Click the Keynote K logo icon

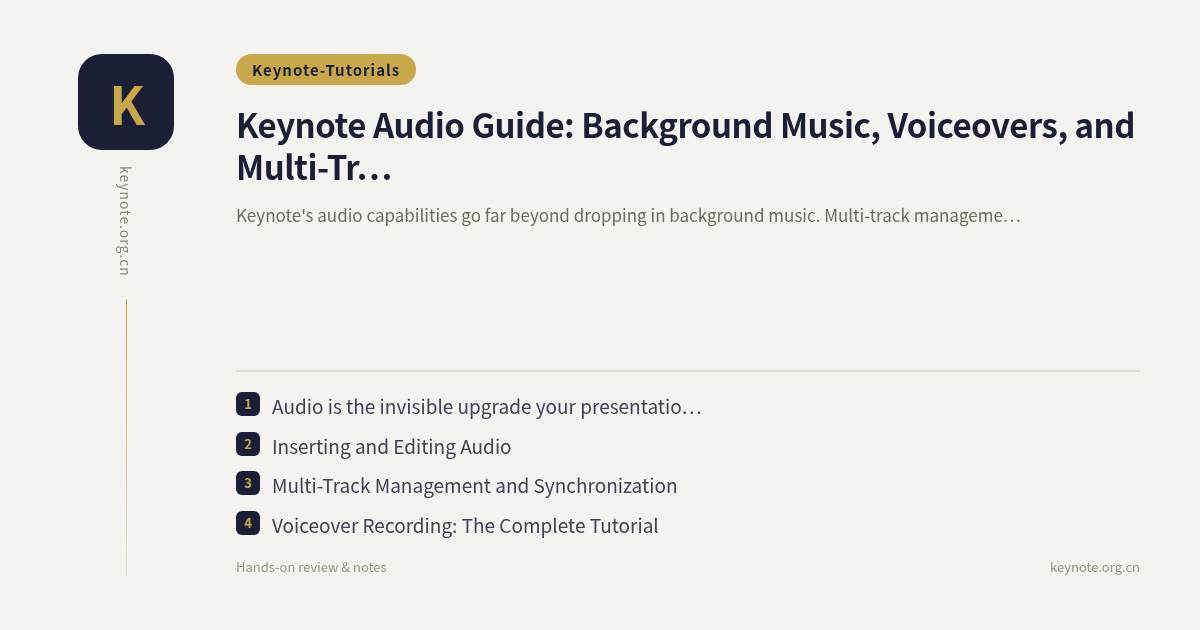coord(126,102)
